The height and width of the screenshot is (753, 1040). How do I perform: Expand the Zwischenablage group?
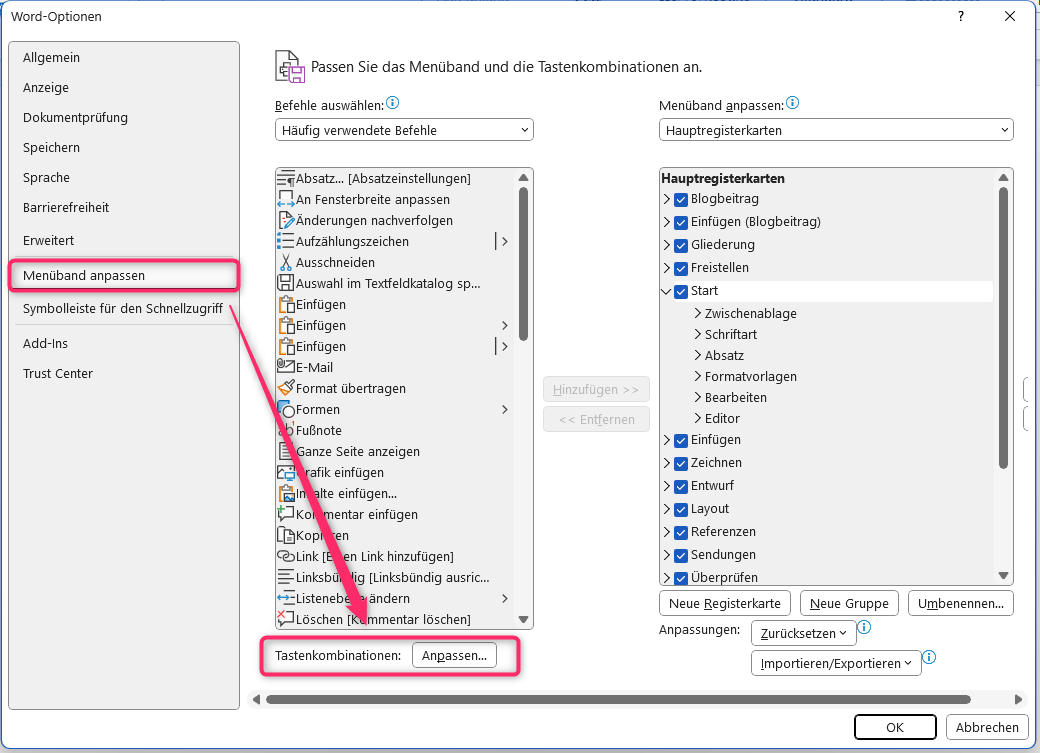[698, 313]
